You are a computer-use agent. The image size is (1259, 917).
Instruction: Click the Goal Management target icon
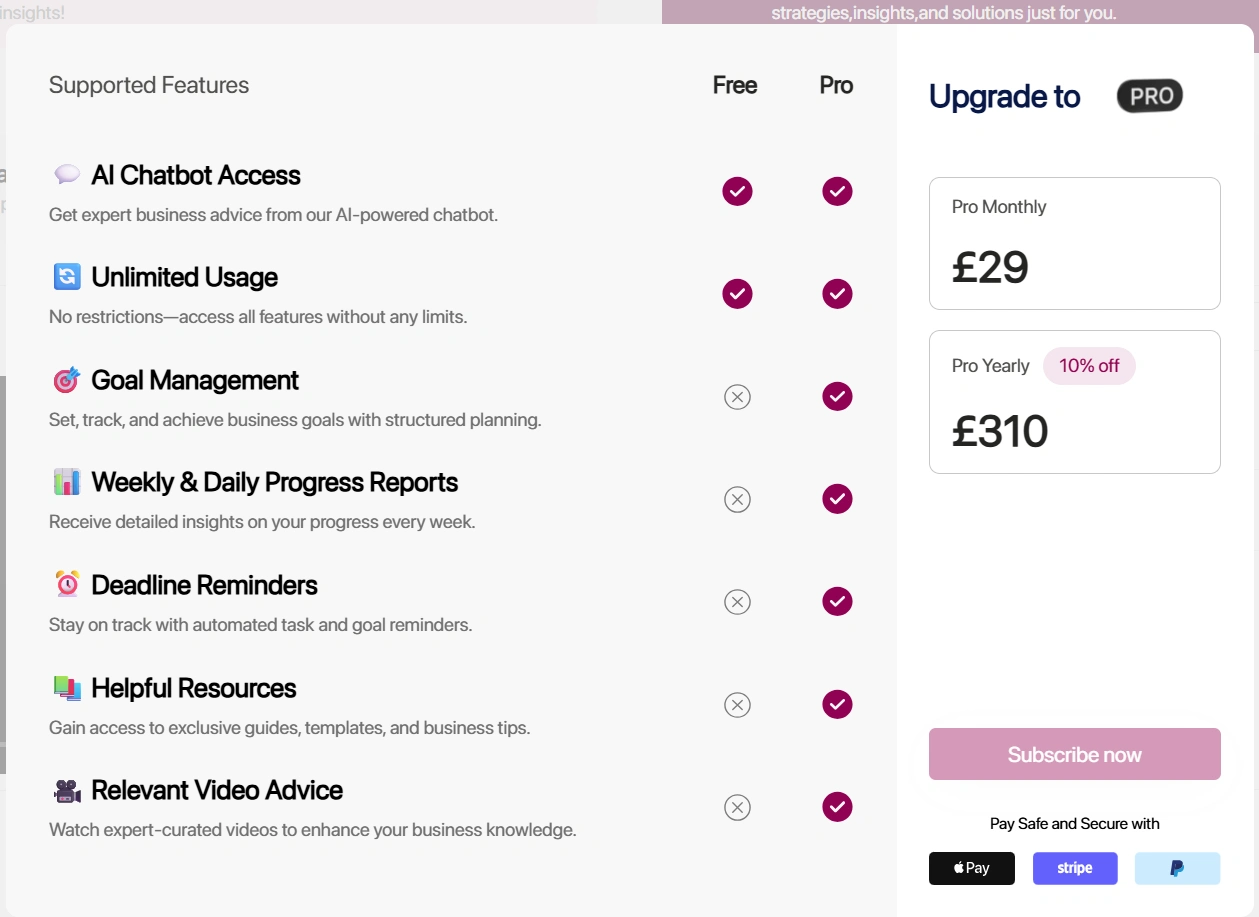click(x=67, y=380)
